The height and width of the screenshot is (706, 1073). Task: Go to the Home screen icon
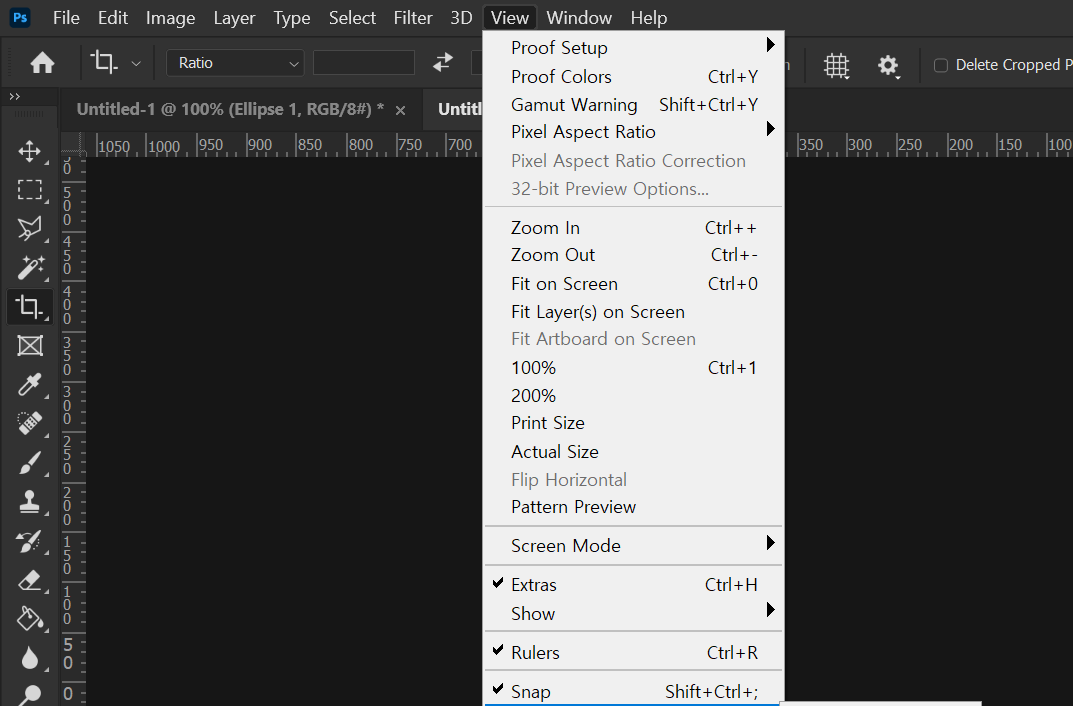(42, 64)
